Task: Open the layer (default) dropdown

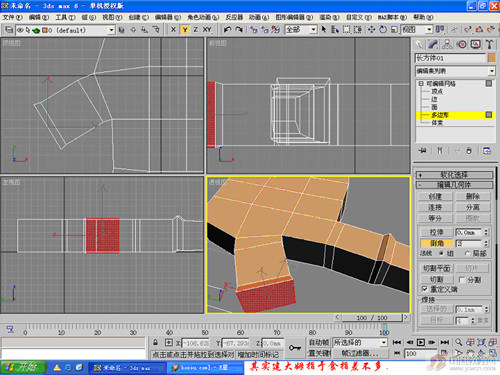Action: coord(112,30)
